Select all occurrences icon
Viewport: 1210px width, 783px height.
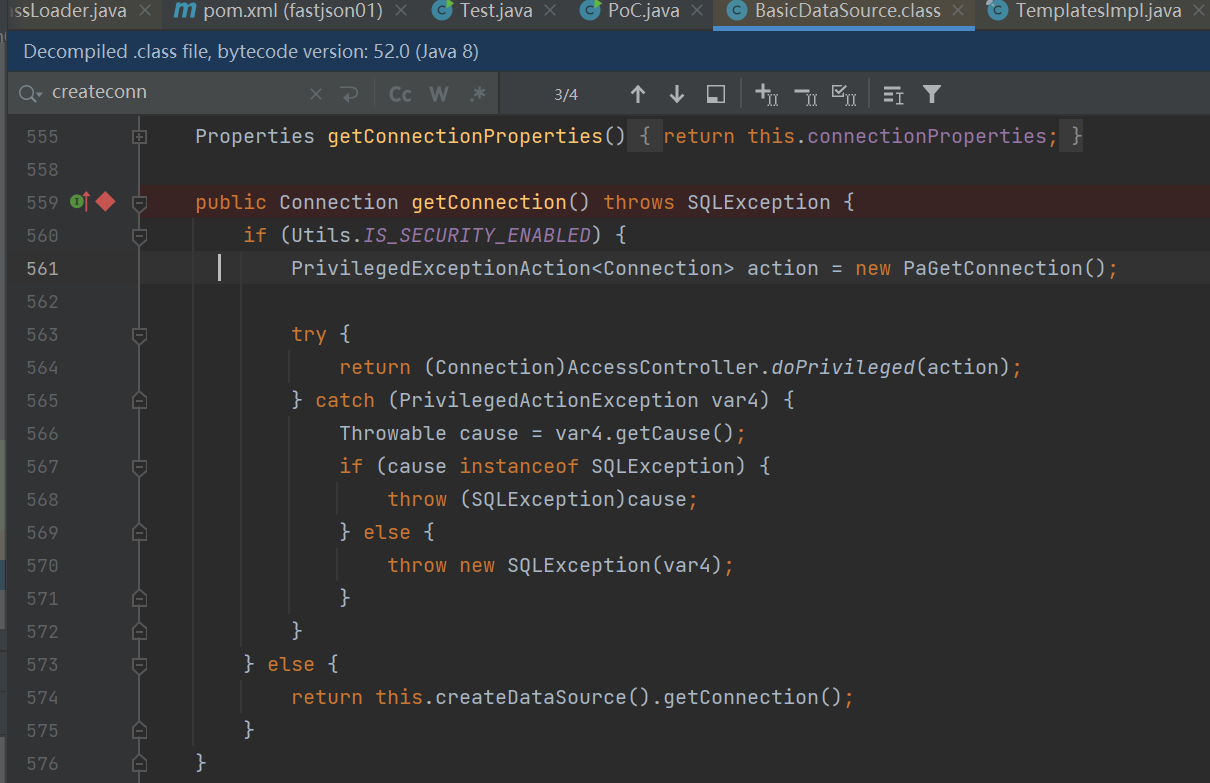coord(843,94)
